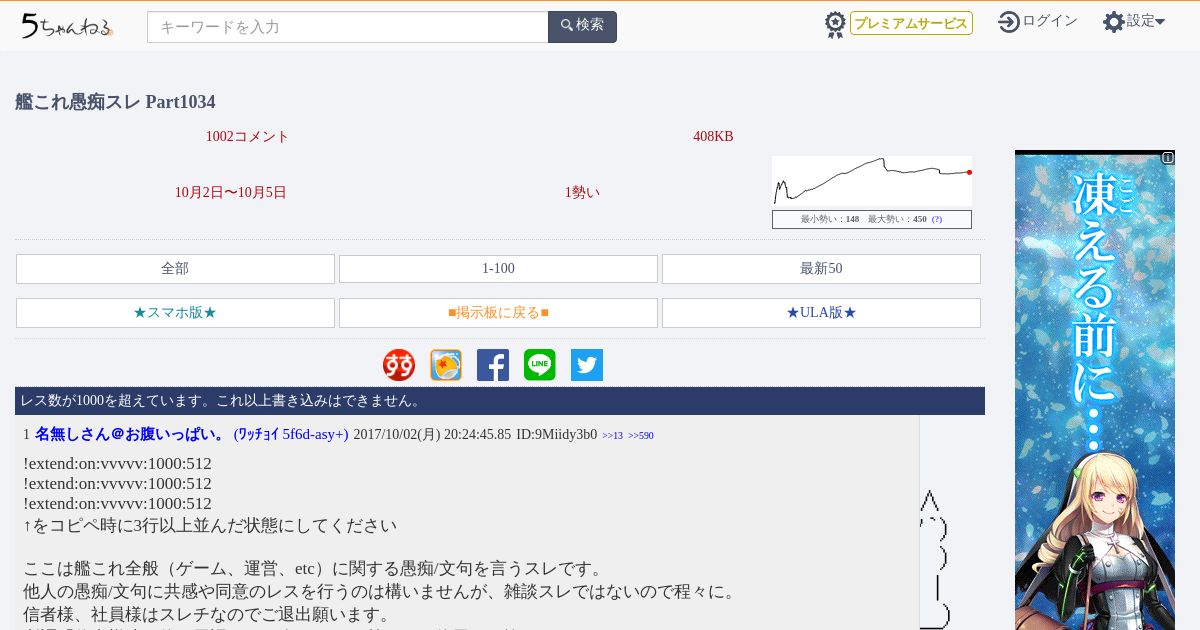Screen dimensions: 1200x630
Task: Click the red すす share icon
Action: click(399, 365)
